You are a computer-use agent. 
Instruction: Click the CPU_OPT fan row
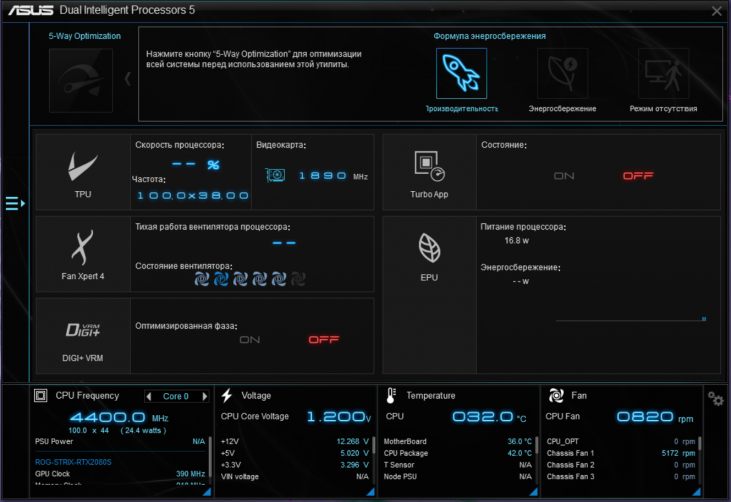(x=621, y=441)
